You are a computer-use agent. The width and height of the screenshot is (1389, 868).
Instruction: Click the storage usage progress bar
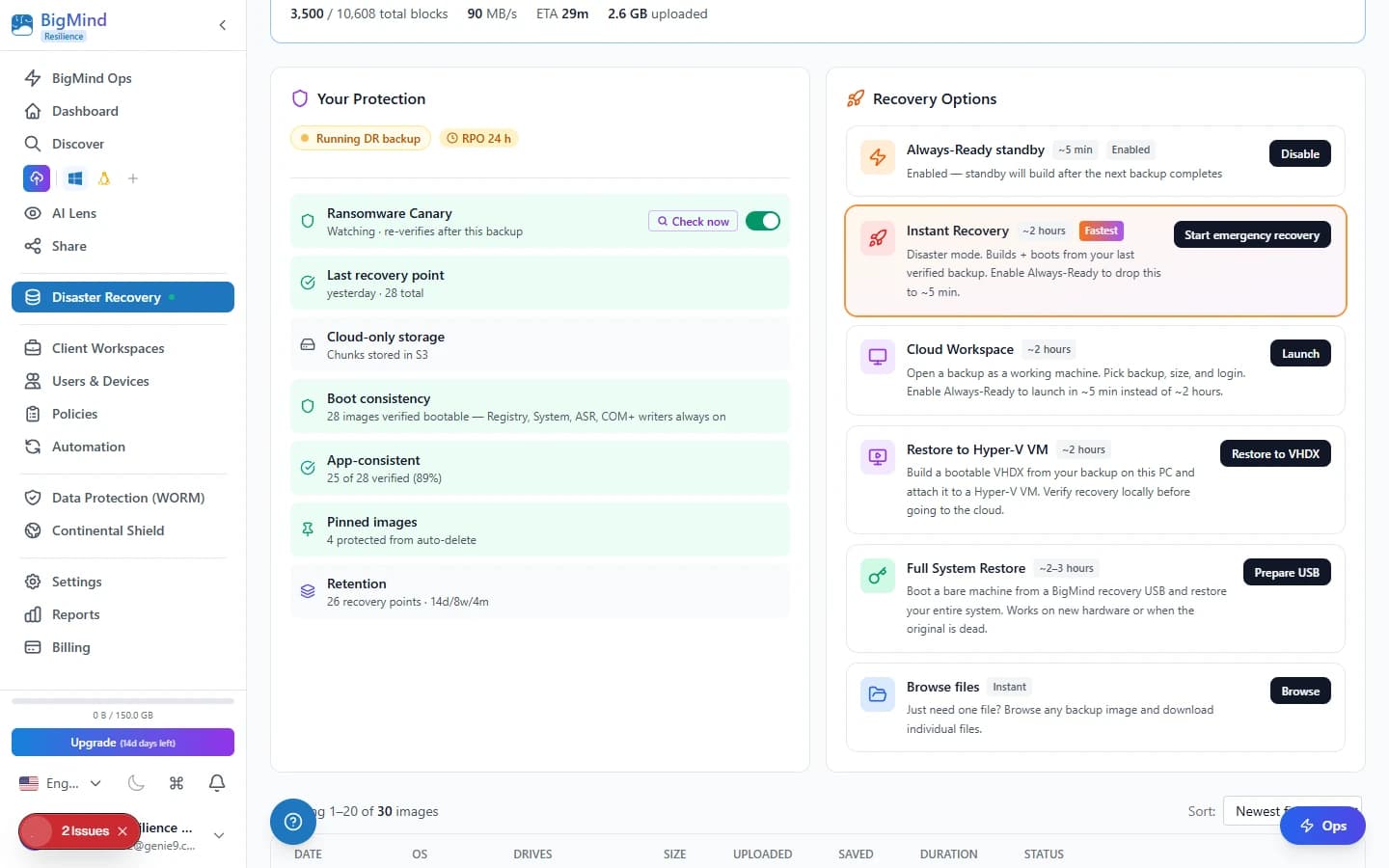tap(123, 701)
